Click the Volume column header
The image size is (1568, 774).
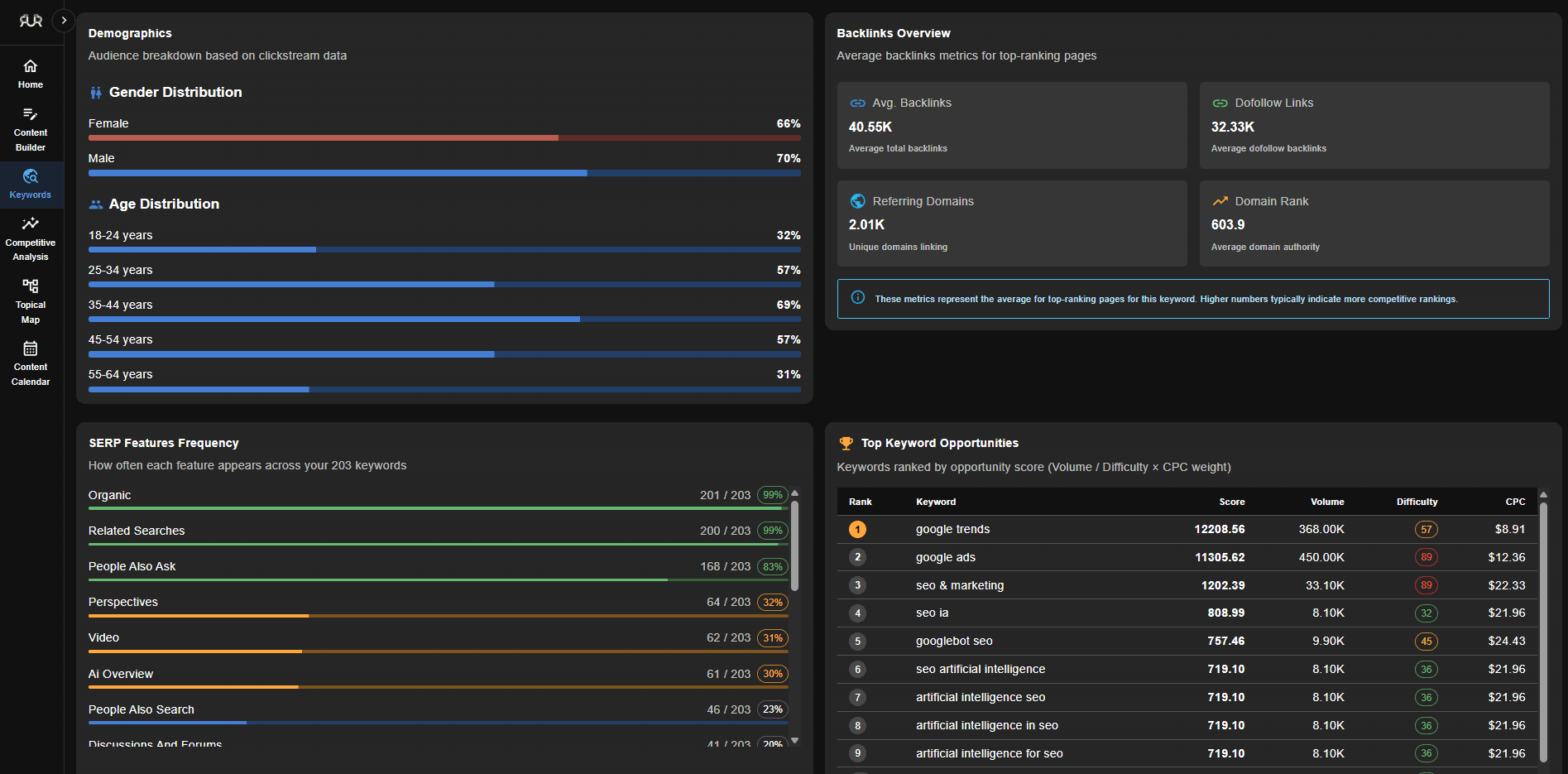pos(1326,502)
